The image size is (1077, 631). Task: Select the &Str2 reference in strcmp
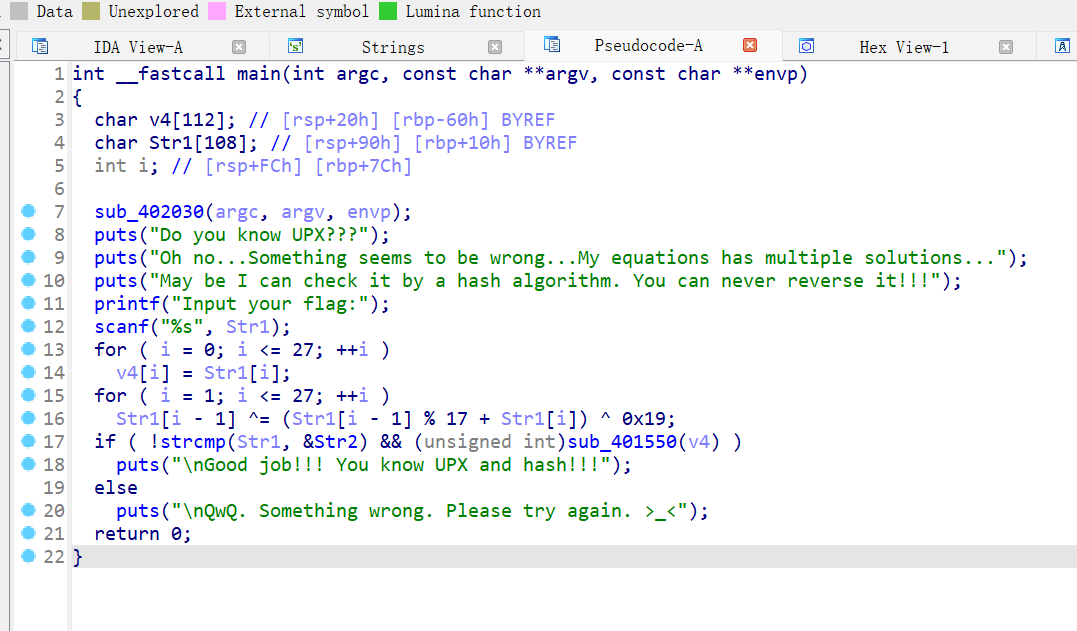(x=330, y=441)
